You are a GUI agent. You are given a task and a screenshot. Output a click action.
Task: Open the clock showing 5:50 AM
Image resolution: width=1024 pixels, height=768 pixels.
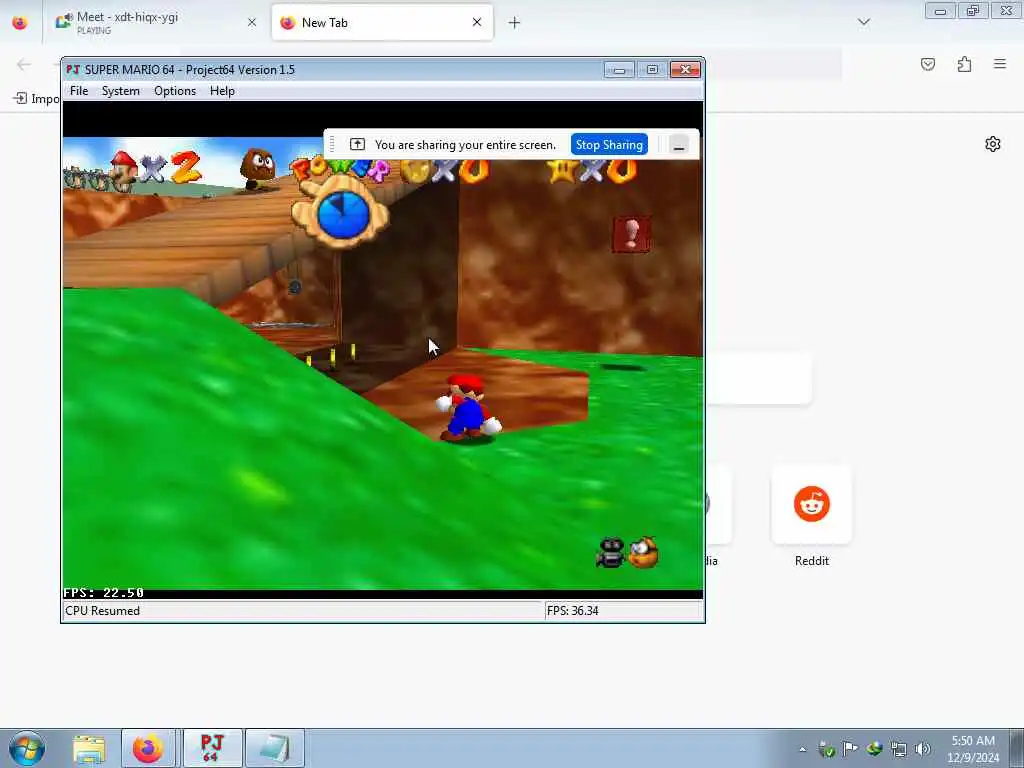pyautogui.click(x=973, y=749)
